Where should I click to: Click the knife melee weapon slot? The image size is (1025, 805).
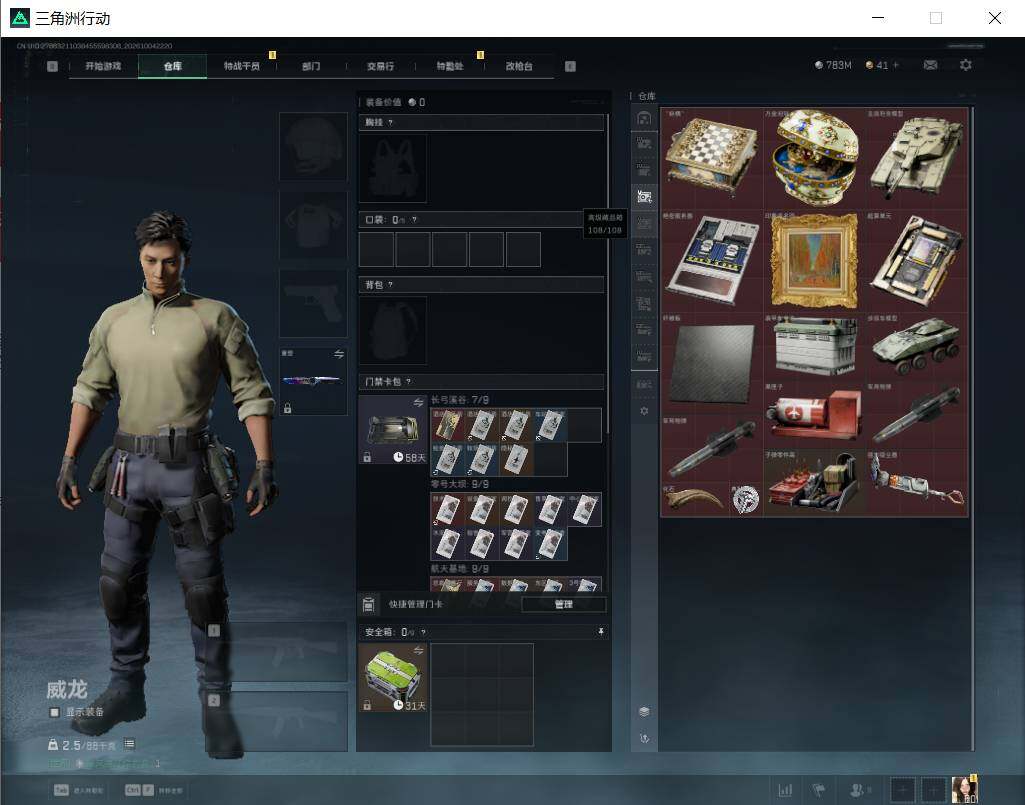tap(313, 381)
